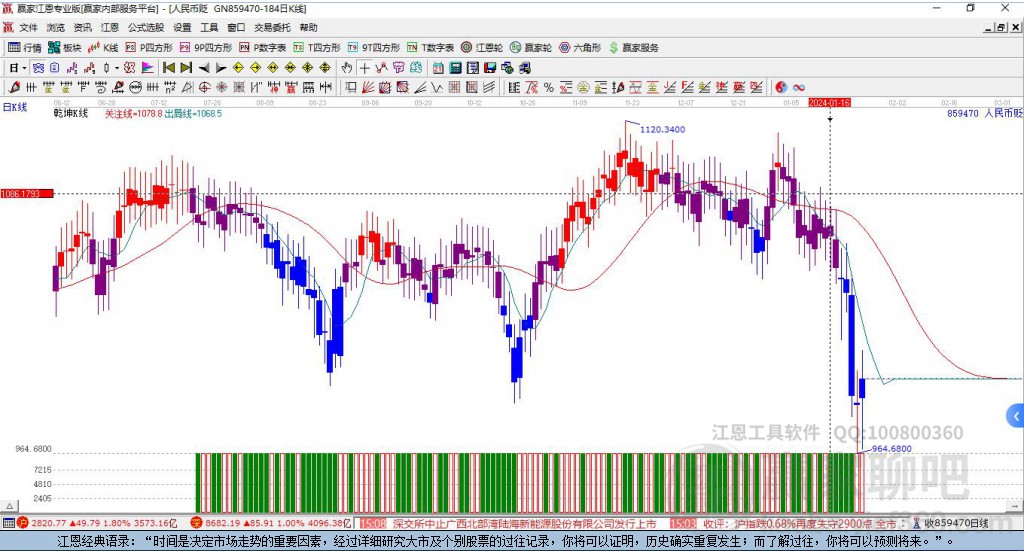The height and width of the screenshot is (551, 1024).
Task: Click the infinity symbol icon
Action: point(799,87)
